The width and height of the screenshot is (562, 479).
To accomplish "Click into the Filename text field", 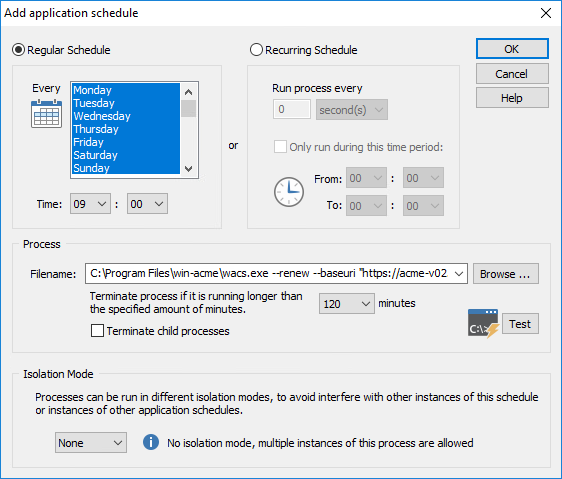I will click(x=269, y=274).
